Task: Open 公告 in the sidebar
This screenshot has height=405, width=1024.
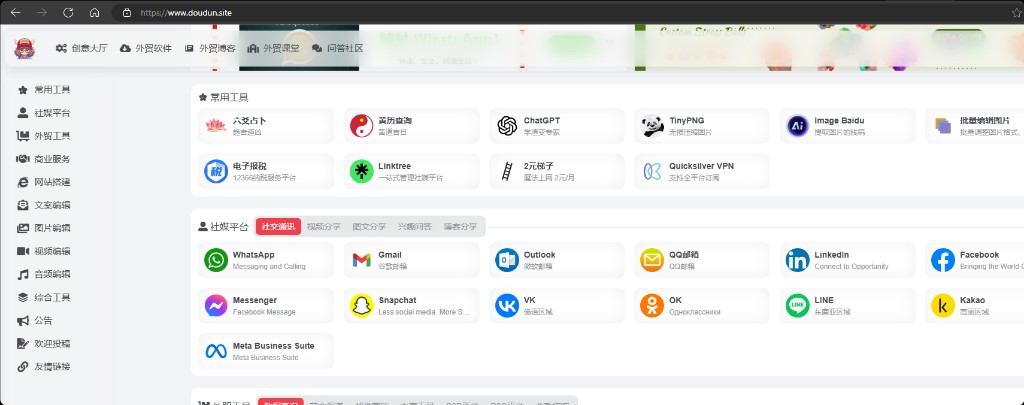Action: pos(35,321)
